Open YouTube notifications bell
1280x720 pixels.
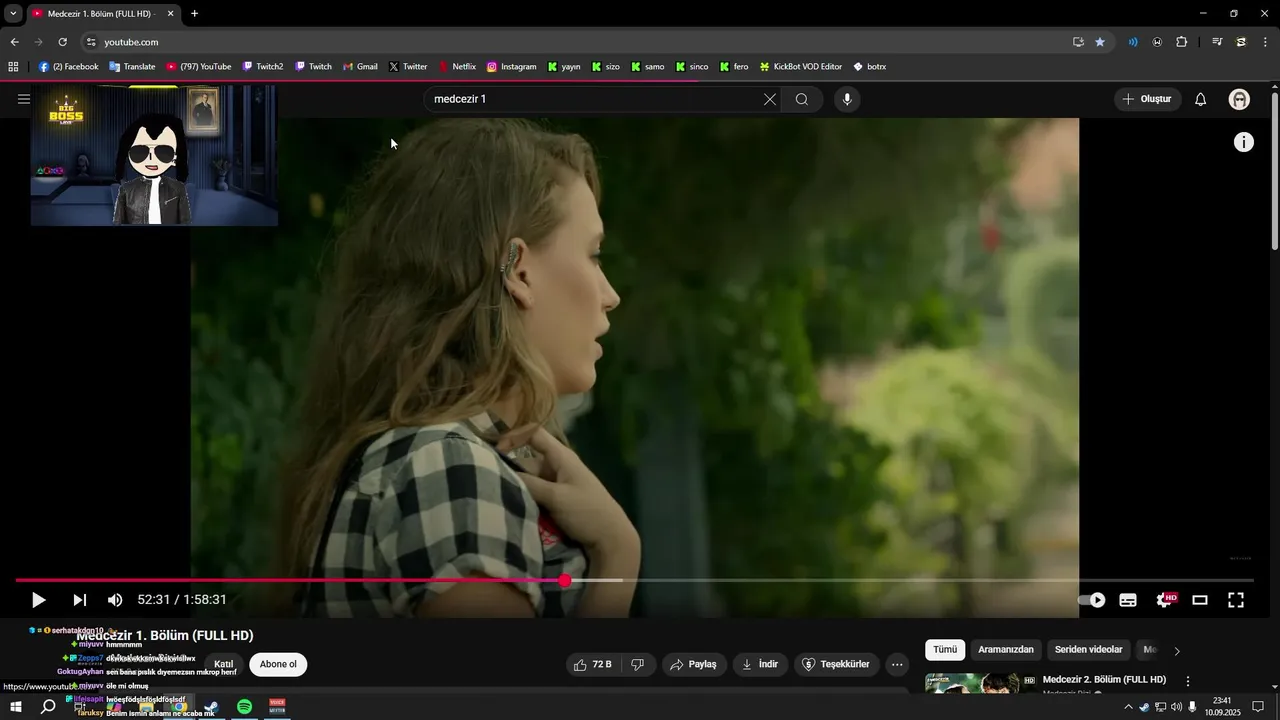1201,99
